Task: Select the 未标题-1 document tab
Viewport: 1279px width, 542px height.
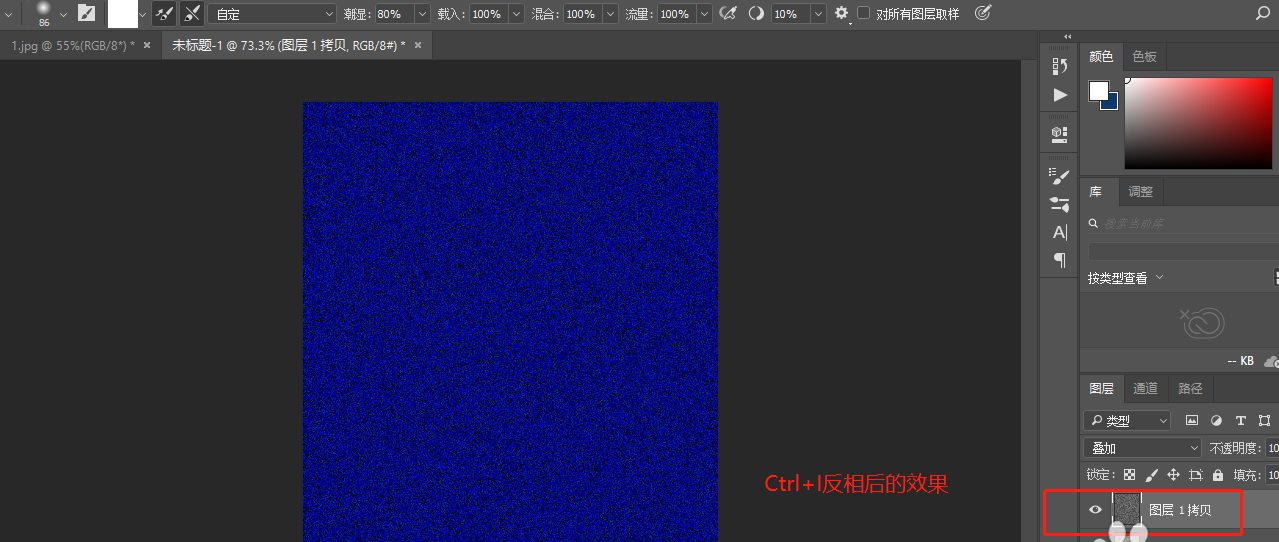Action: pyautogui.click(x=289, y=45)
